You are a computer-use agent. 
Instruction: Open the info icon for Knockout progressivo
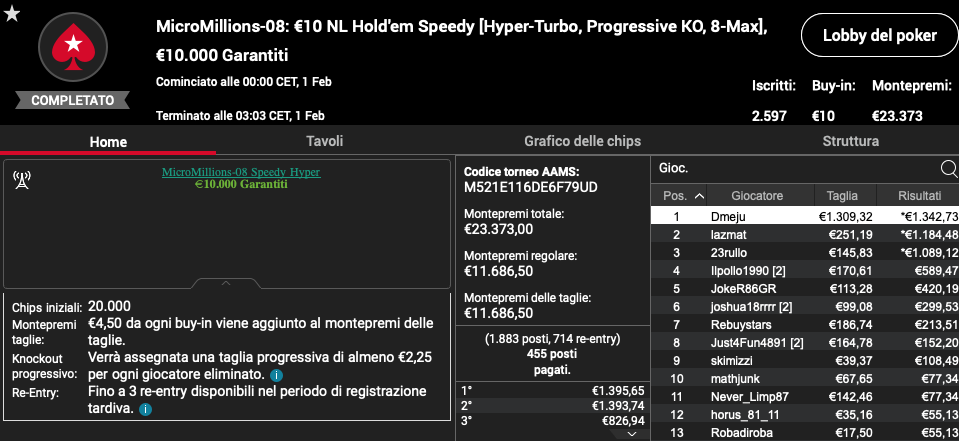pos(276,374)
